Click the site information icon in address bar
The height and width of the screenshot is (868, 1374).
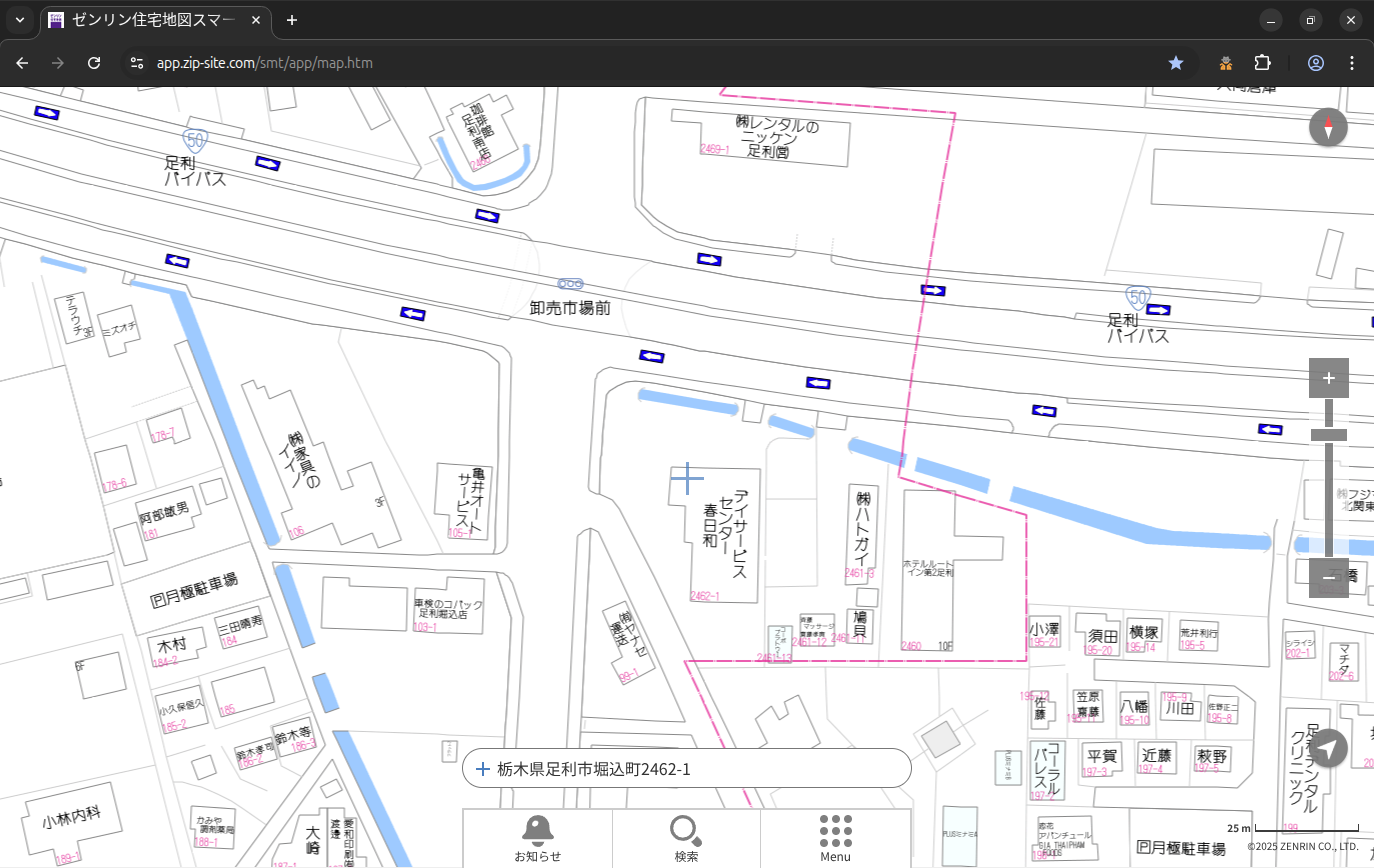point(137,63)
